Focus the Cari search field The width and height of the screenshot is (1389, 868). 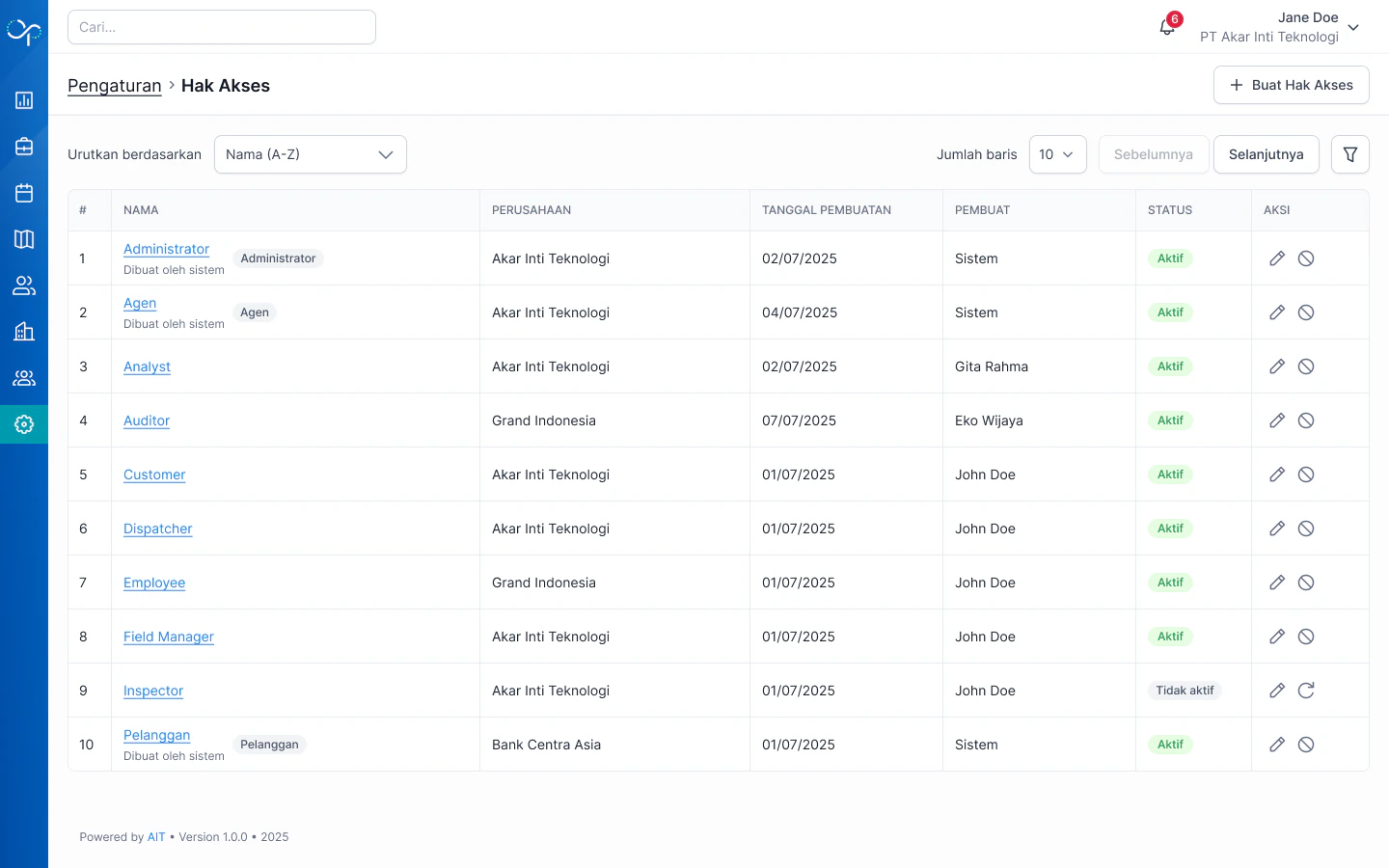tap(222, 27)
